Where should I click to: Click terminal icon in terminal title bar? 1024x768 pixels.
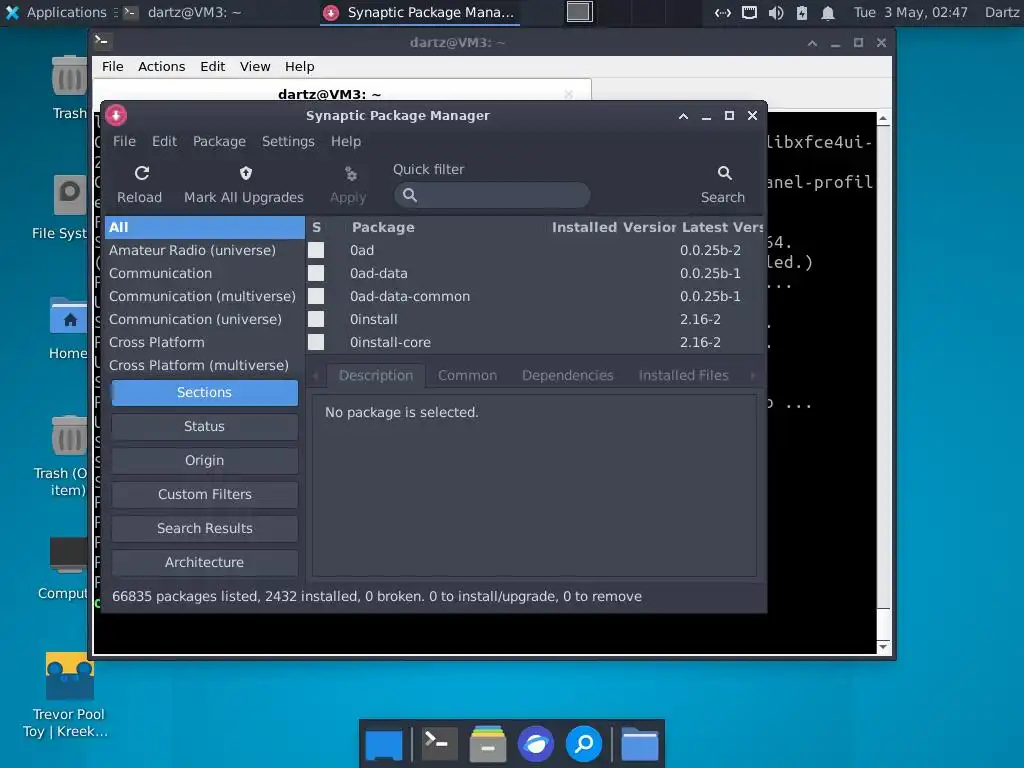tap(103, 42)
